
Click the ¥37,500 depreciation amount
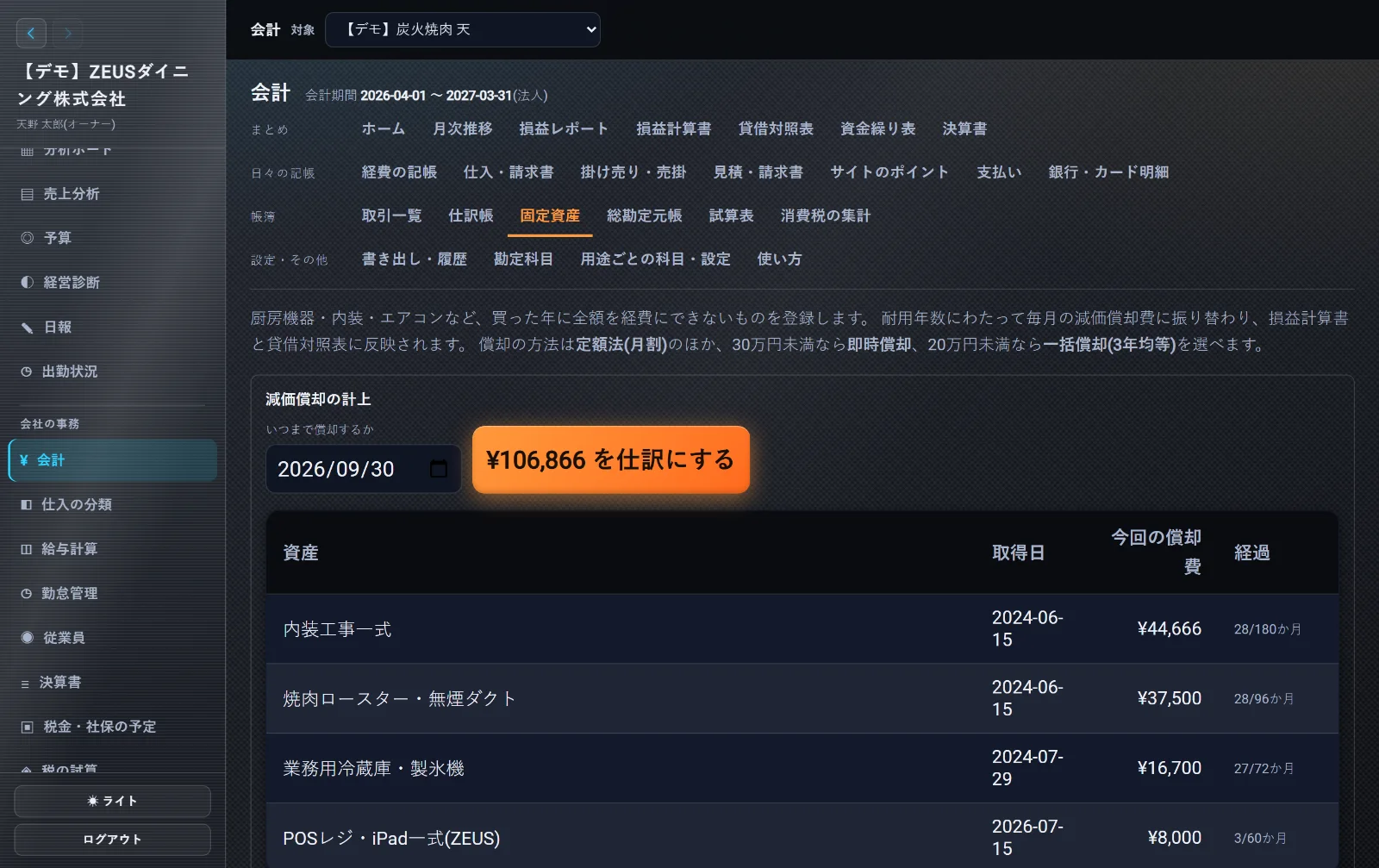tap(1169, 699)
